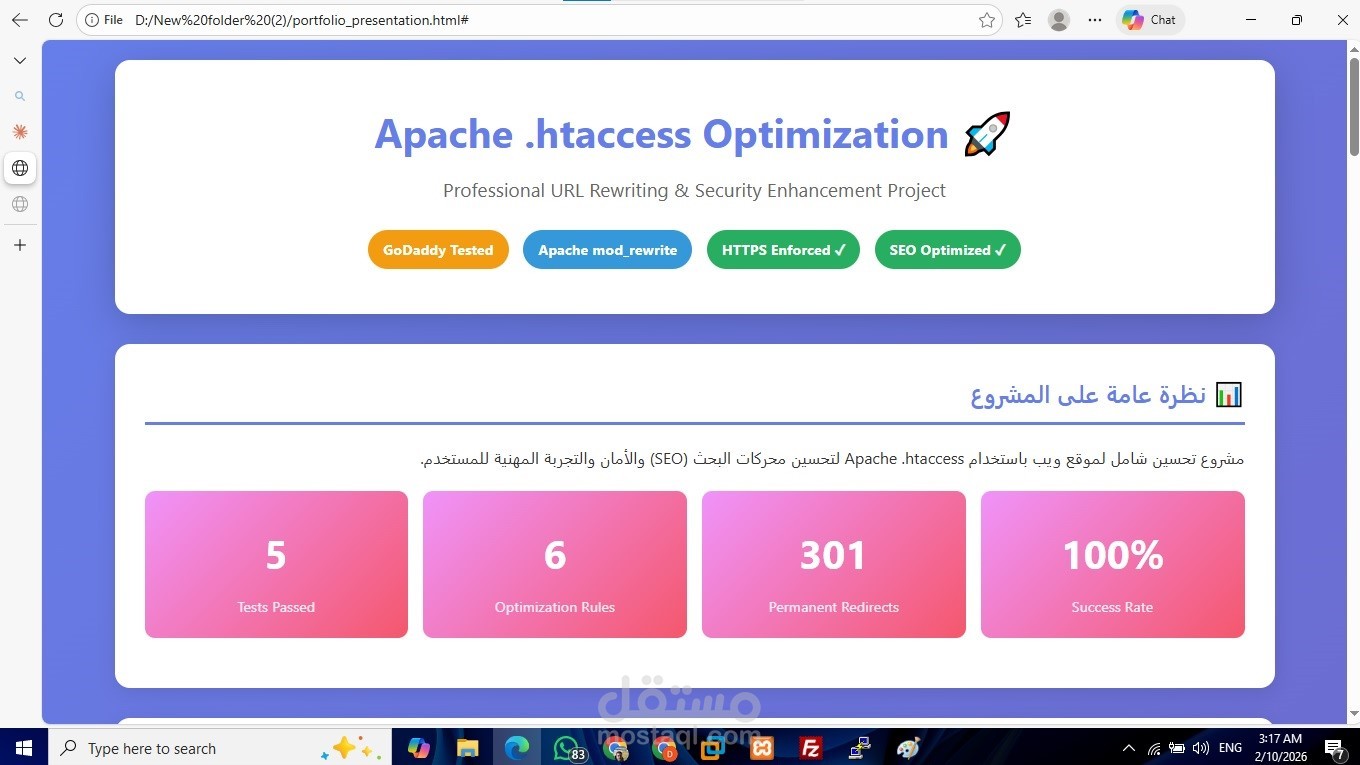Click the Arabic project description paragraph

[x=832, y=459]
